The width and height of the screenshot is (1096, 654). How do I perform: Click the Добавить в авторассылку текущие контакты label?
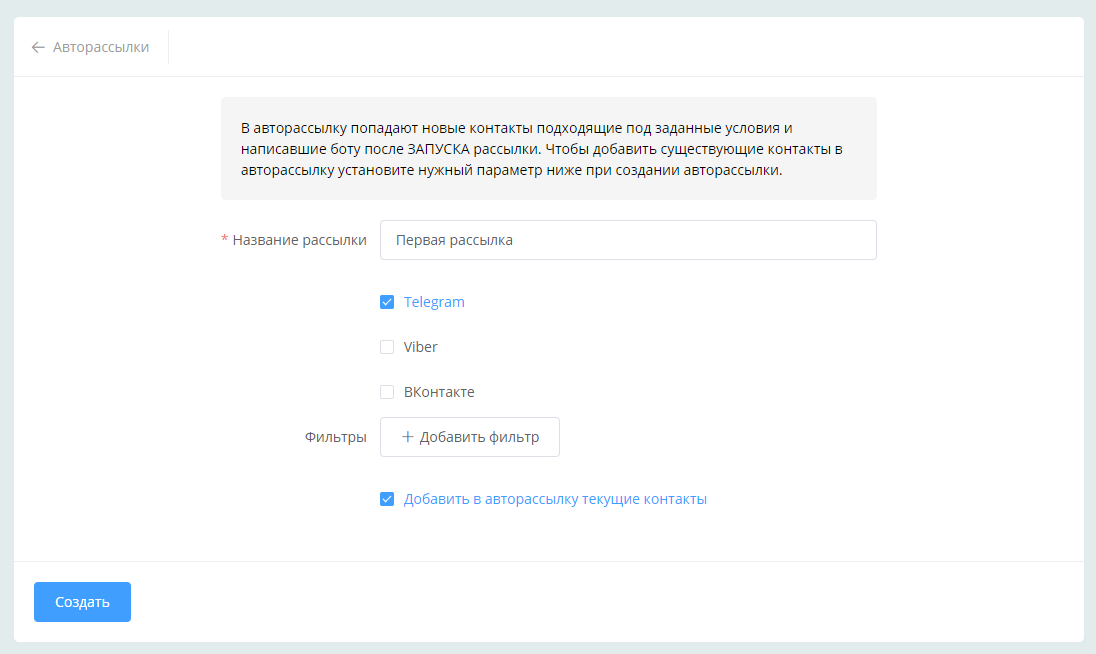(555, 499)
